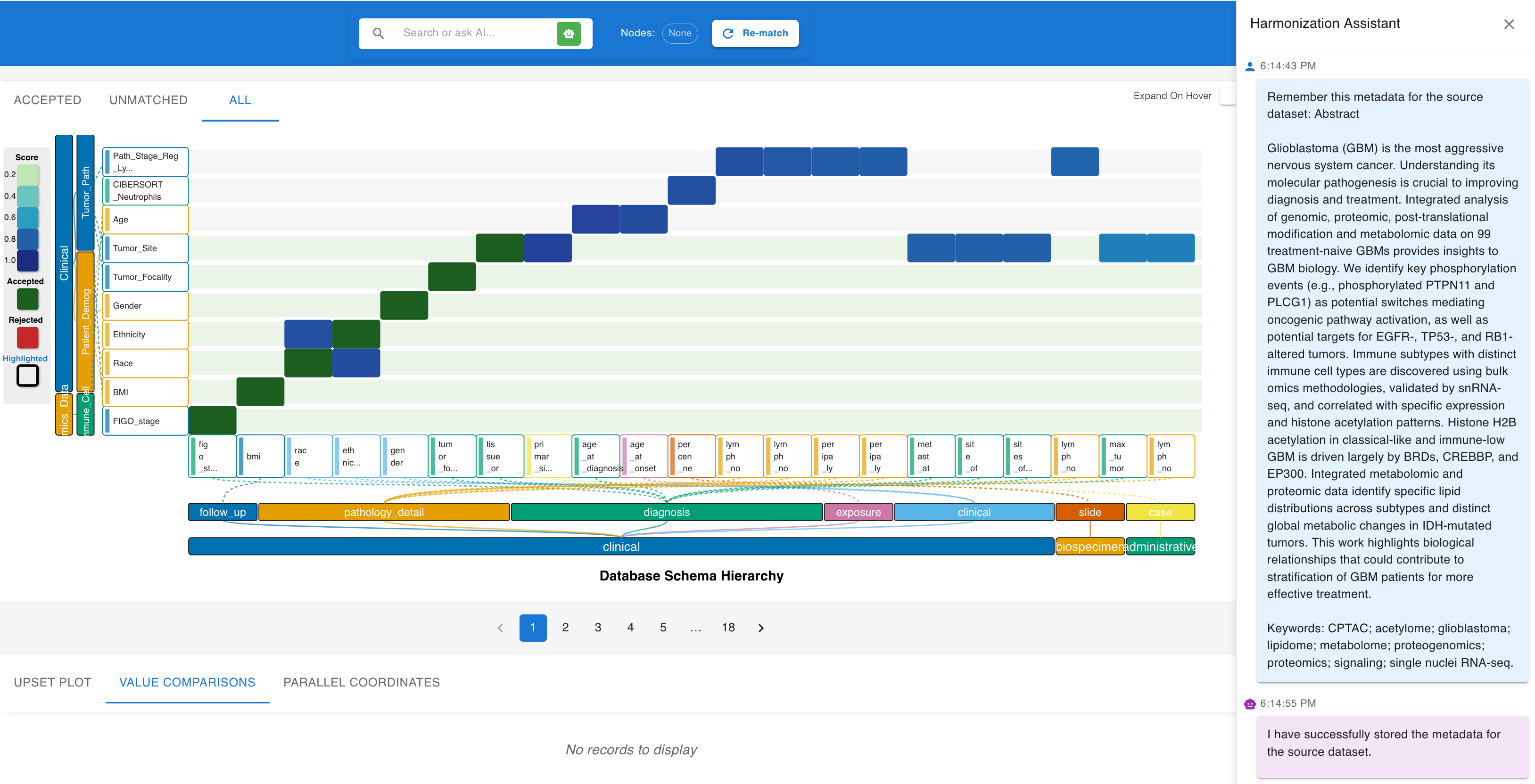The width and height of the screenshot is (1535, 784).
Task: Close the Harmonization Assistant panel
Action: point(1508,24)
